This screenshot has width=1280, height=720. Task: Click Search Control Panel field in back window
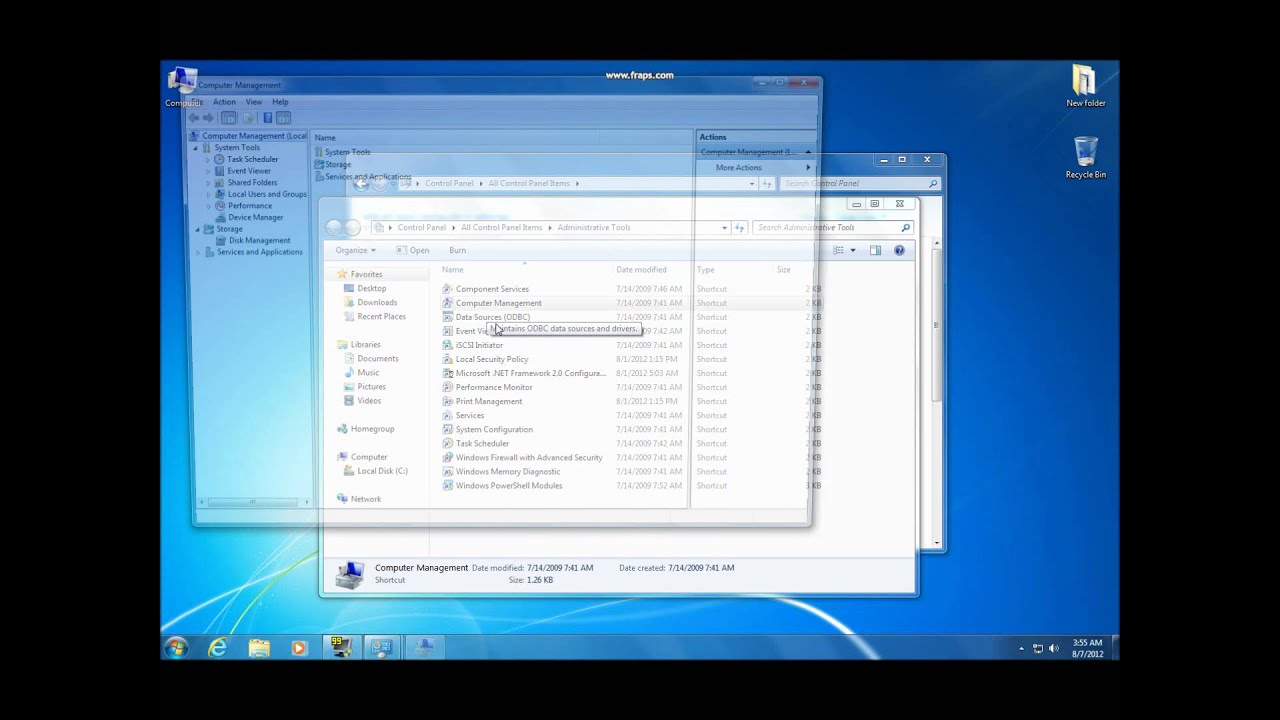click(x=859, y=184)
